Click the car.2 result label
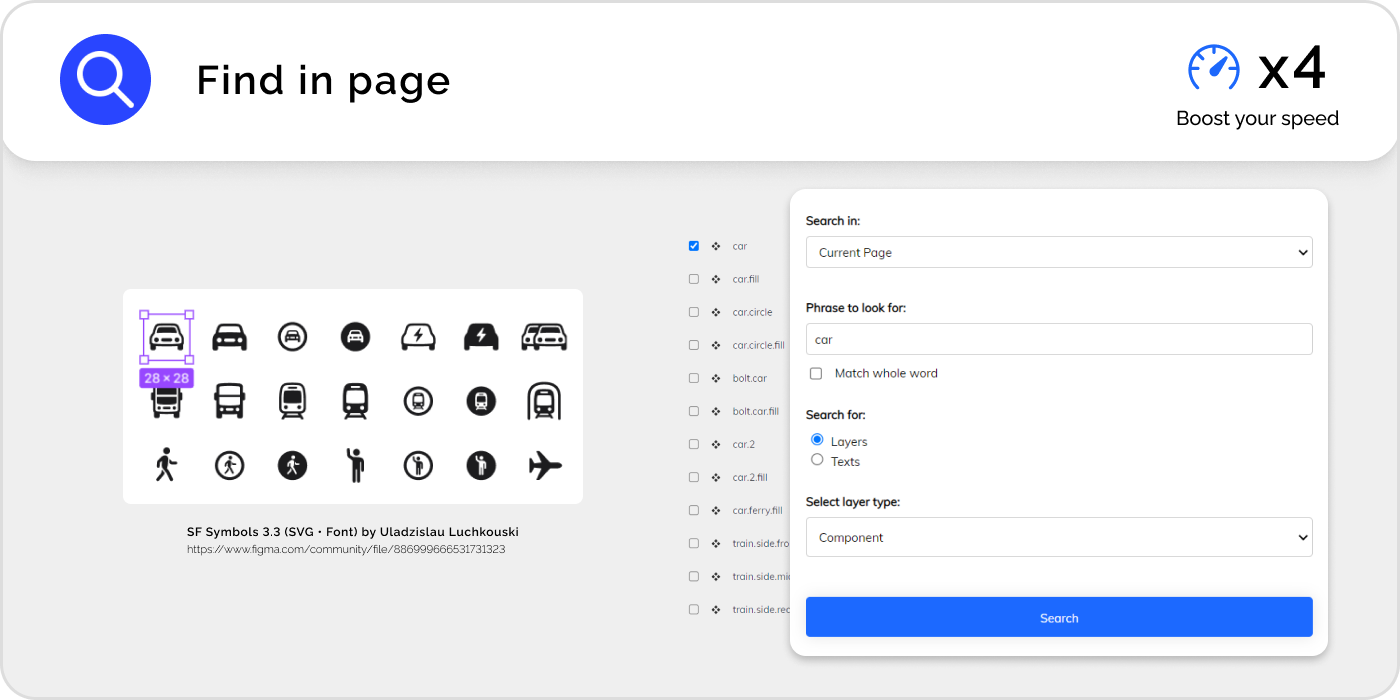1400x700 pixels. pos(743,444)
